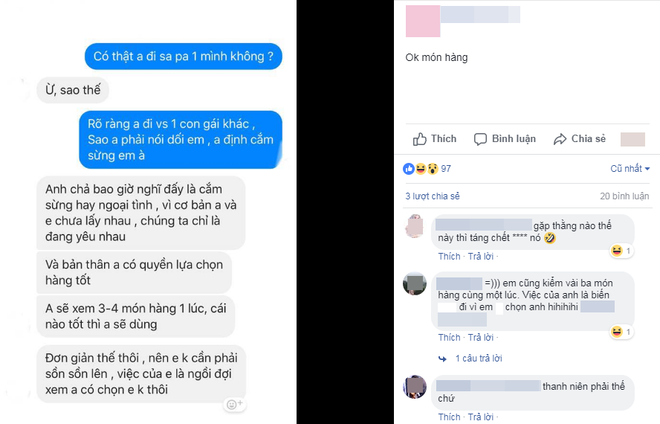This screenshot has width=660, height=424.
Task: Open the 20 bình luận comment count
Action: pos(624,196)
